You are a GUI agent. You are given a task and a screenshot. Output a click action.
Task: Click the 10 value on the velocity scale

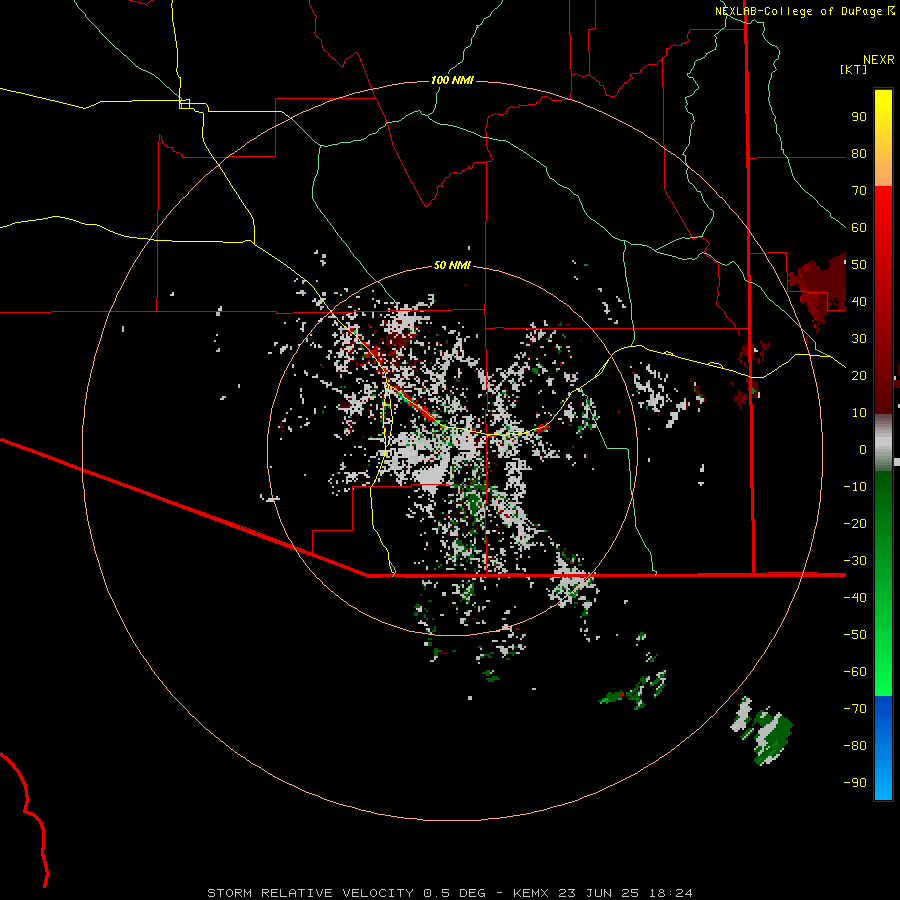tap(859, 413)
